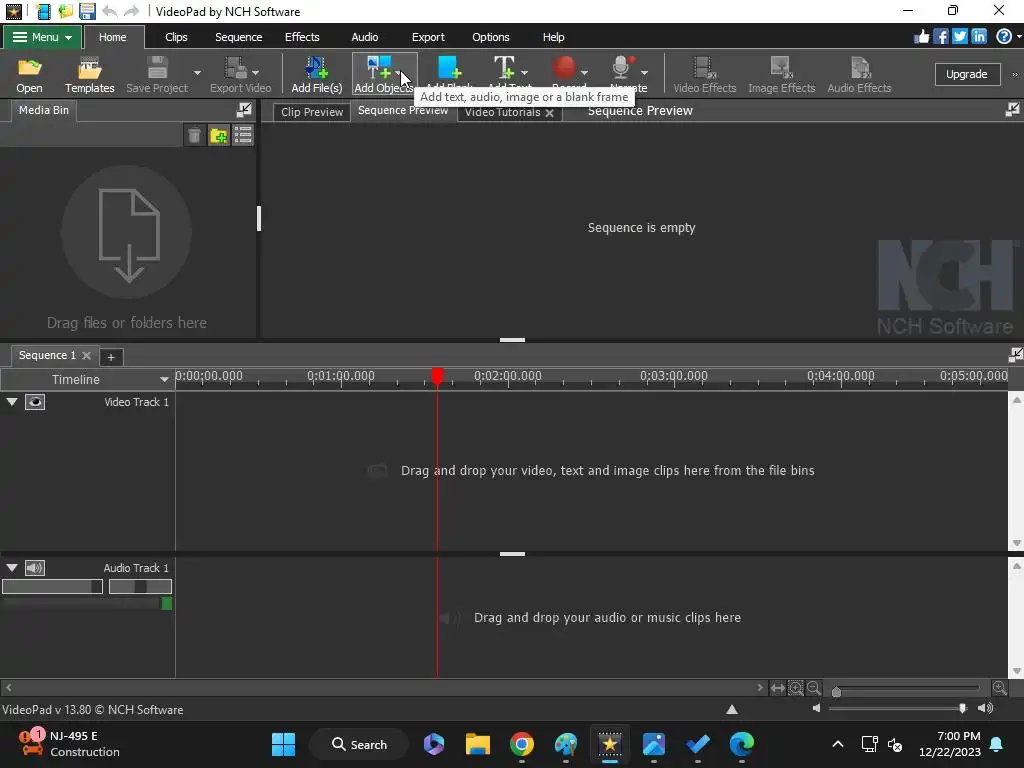The image size is (1024, 768).
Task: Click Audio Track 1 volume slider
Action: [x=52, y=586]
